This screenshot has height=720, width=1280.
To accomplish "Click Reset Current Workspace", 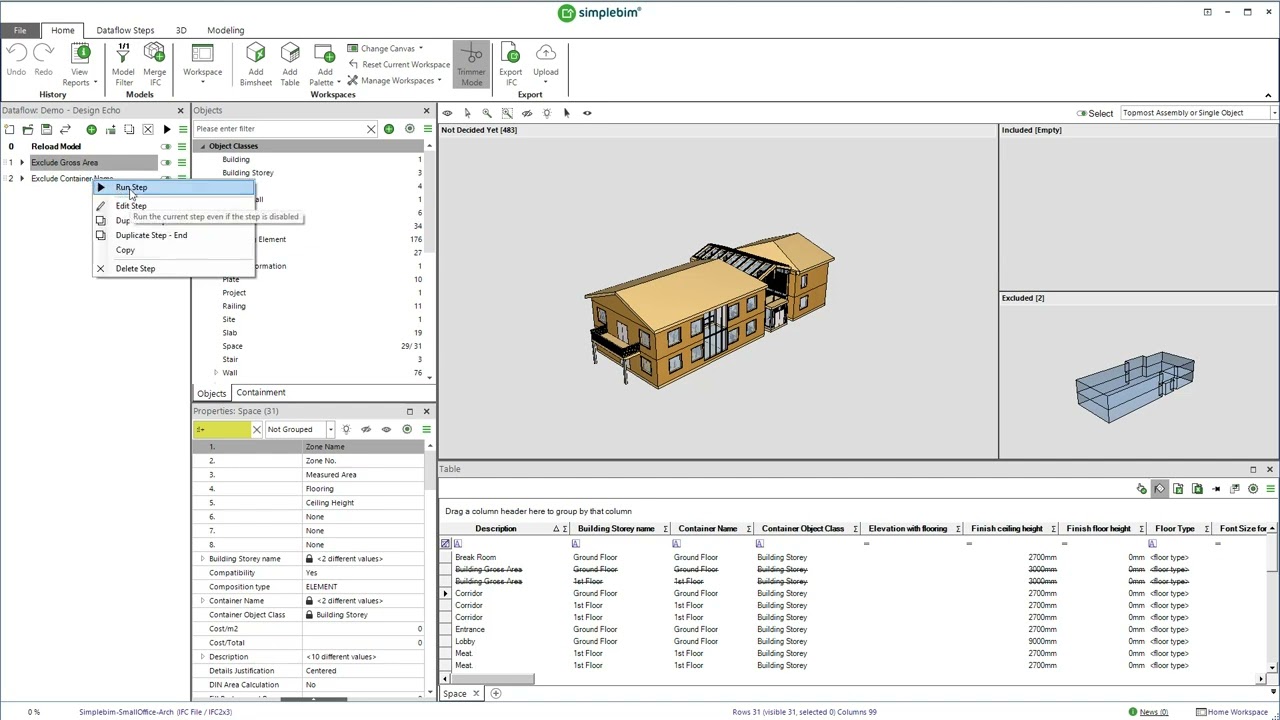I will click(398, 64).
